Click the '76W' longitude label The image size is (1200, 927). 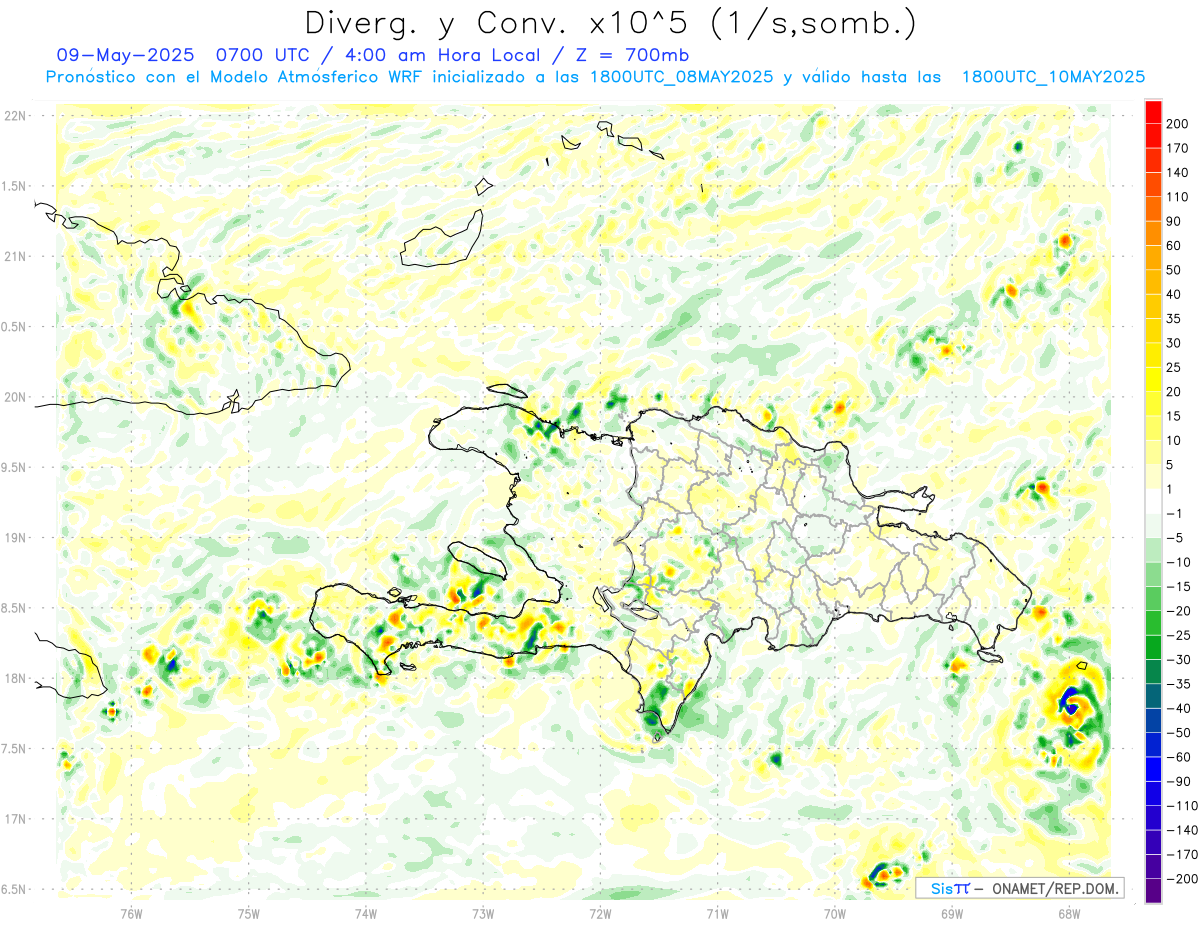pos(132,914)
